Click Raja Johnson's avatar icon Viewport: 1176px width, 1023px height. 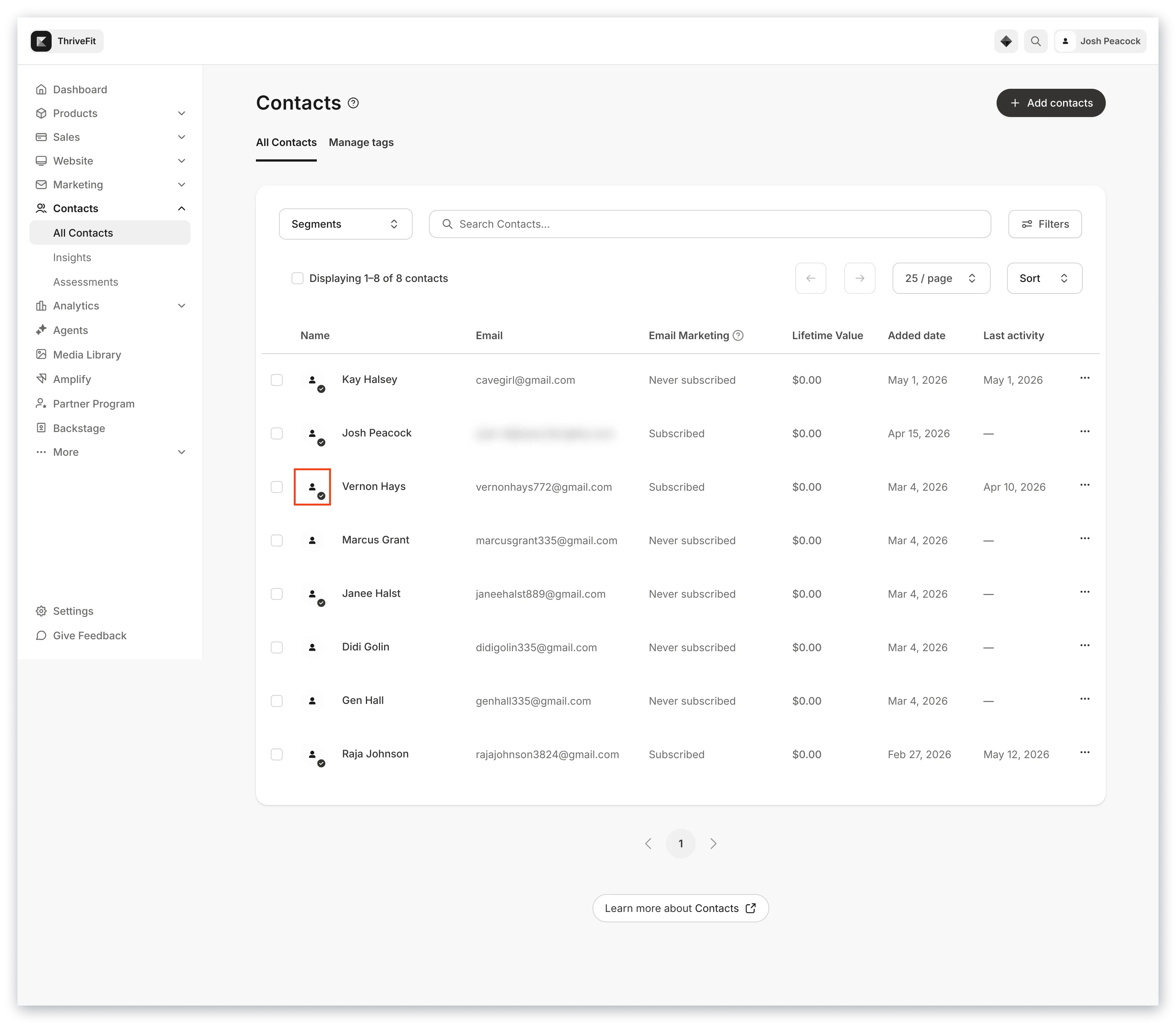pyautogui.click(x=312, y=754)
